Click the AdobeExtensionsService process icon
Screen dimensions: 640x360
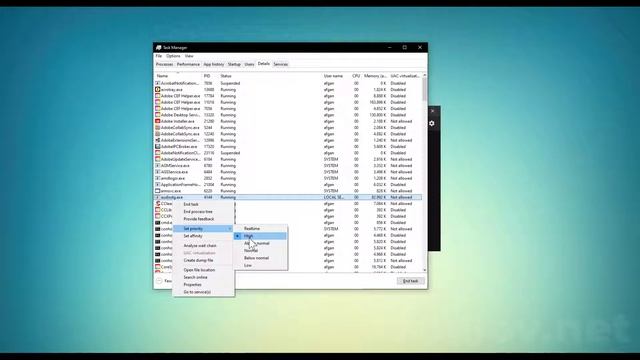pyautogui.click(x=158, y=140)
